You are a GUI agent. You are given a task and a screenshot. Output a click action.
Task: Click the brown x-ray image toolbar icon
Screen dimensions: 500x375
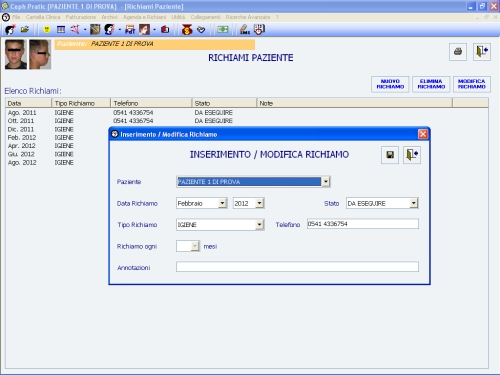tap(95, 30)
